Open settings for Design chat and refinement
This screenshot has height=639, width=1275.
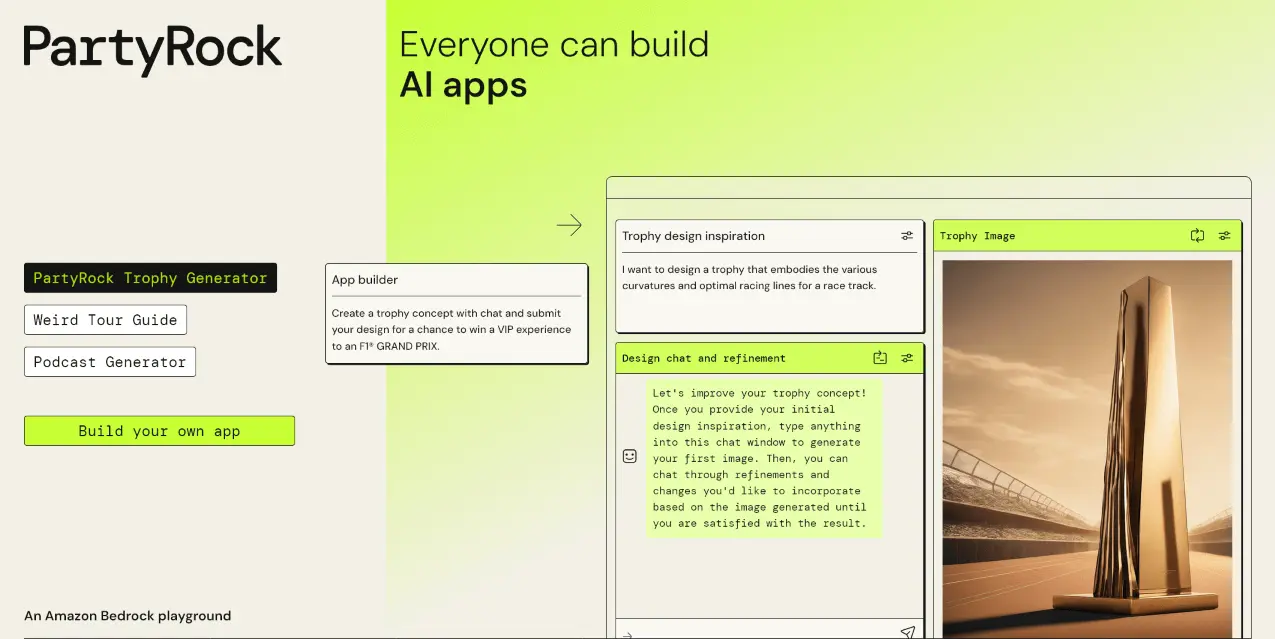pos(907,358)
